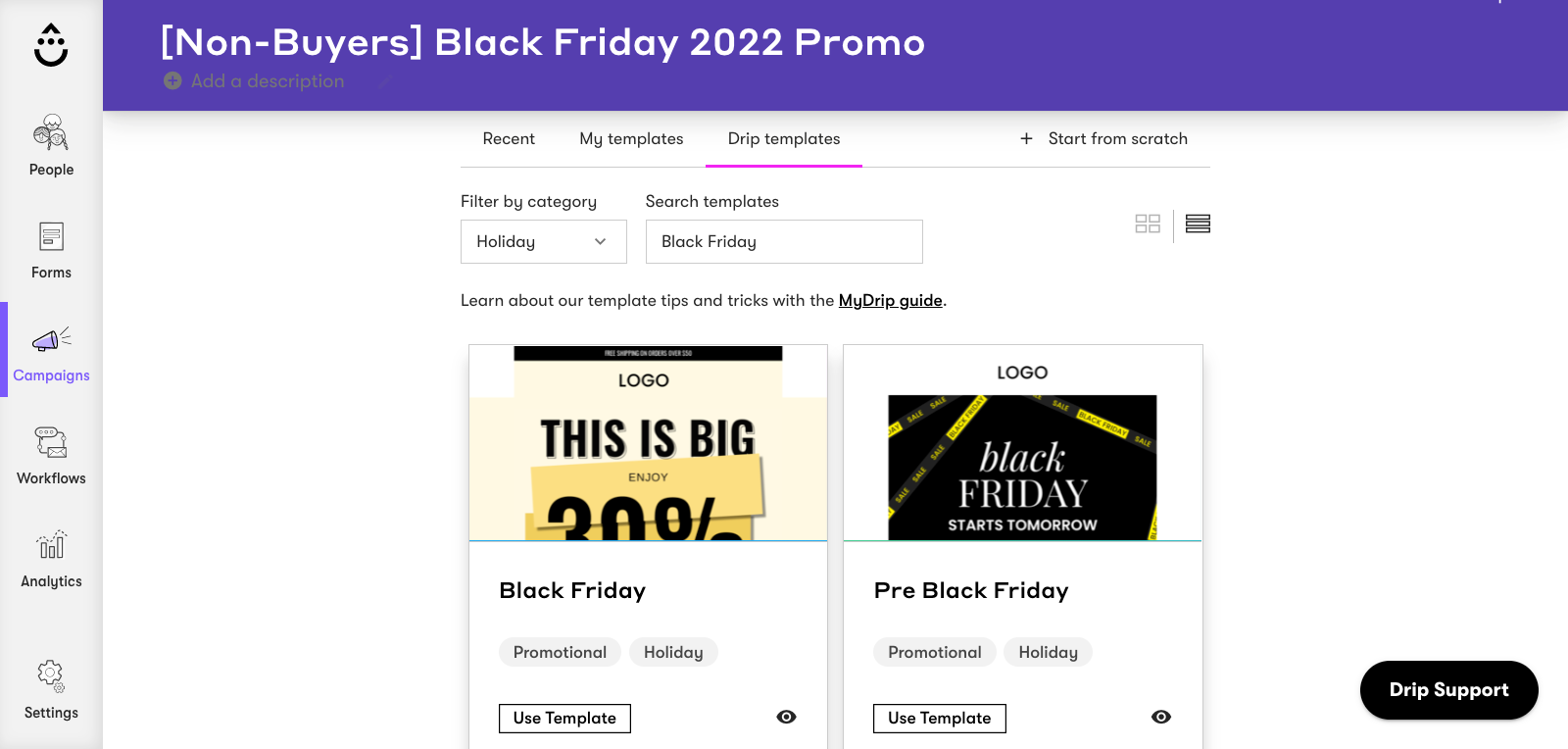Open Settings gear icon
The image size is (1568, 749).
click(x=51, y=675)
